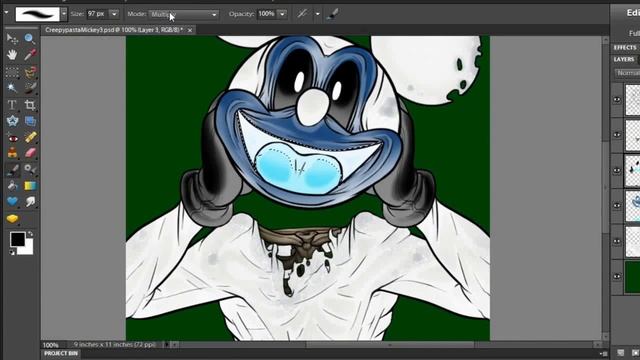Switch to CreepypastaMickey3.psd document tab
The image size is (640, 360).
[114, 30]
